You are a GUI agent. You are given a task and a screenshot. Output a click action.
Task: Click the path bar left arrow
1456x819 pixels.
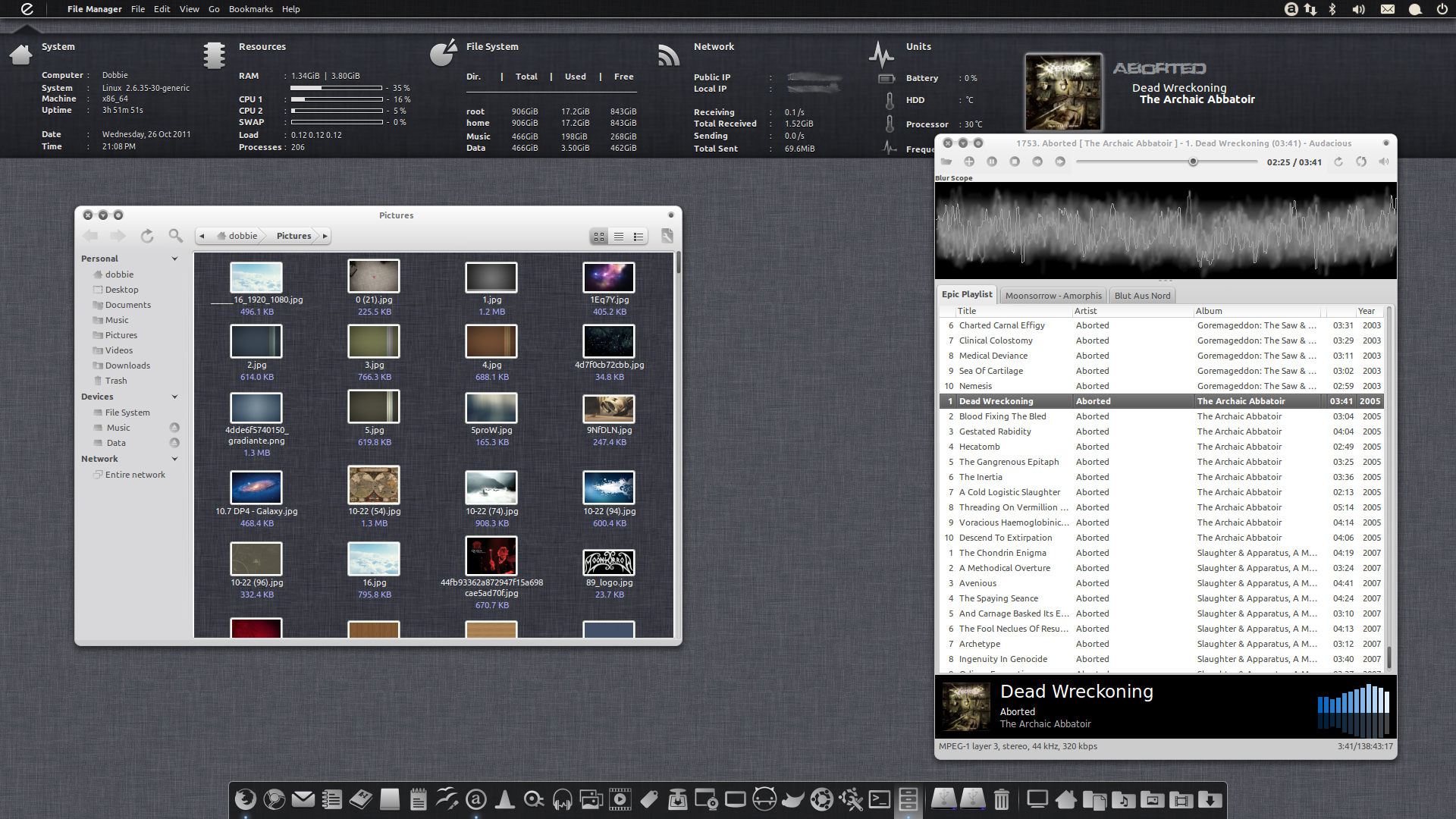click(202, 236)
